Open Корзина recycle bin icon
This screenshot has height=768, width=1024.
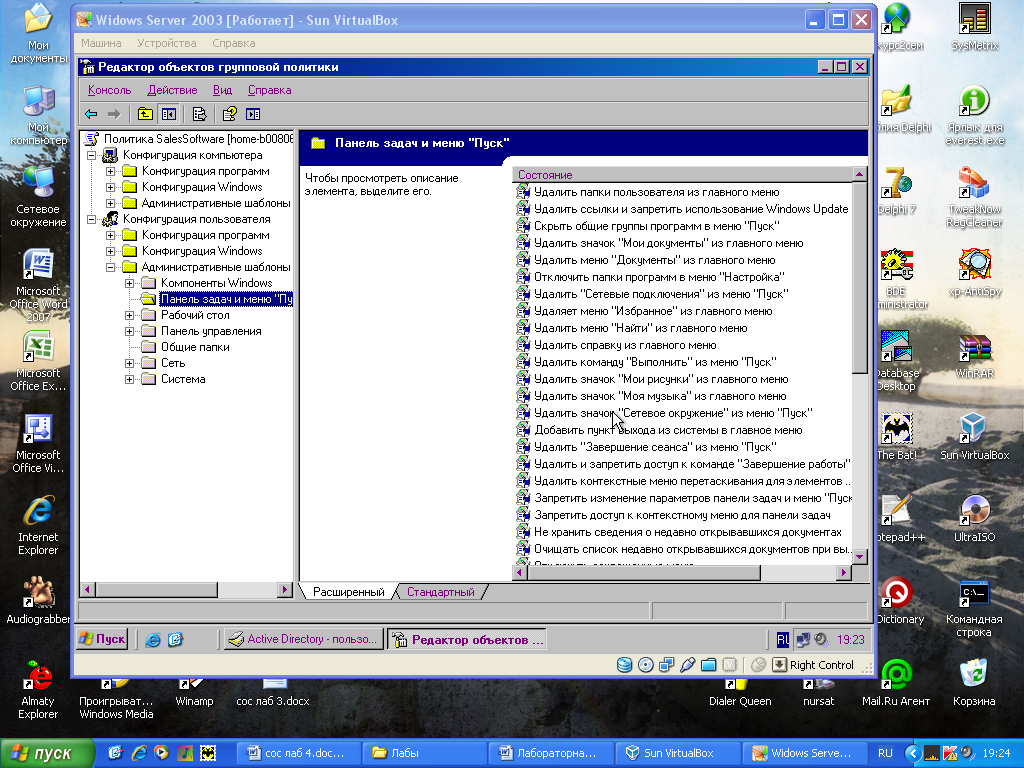tap(974, 682)
